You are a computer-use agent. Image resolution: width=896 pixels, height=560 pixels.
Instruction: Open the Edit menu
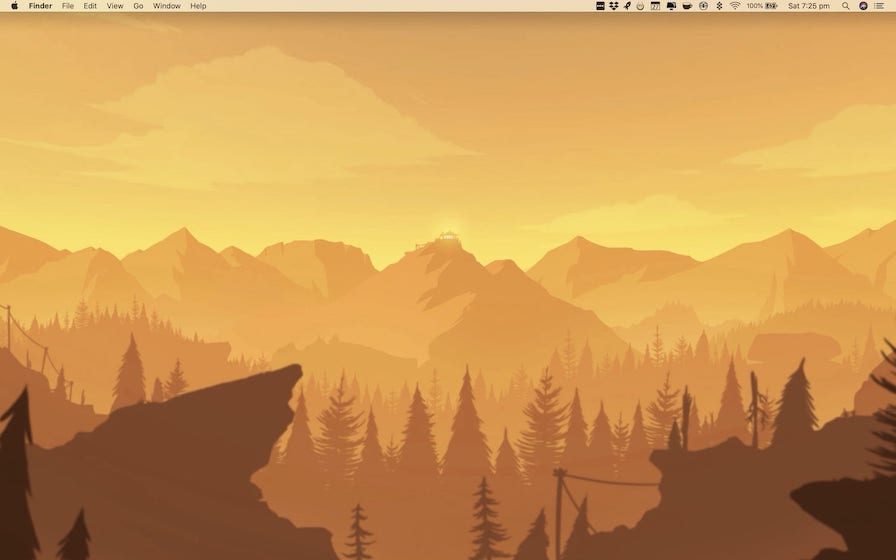(90, 6)
